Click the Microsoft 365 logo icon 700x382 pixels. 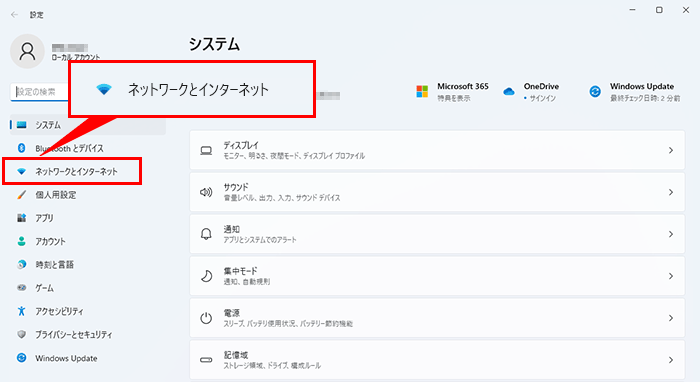tap(422, 91)
